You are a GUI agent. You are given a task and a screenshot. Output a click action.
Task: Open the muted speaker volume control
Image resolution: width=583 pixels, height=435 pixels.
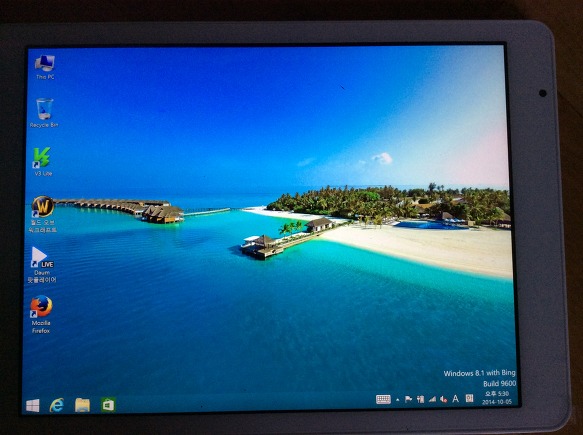pyautogui.click(x=444, y=399)
